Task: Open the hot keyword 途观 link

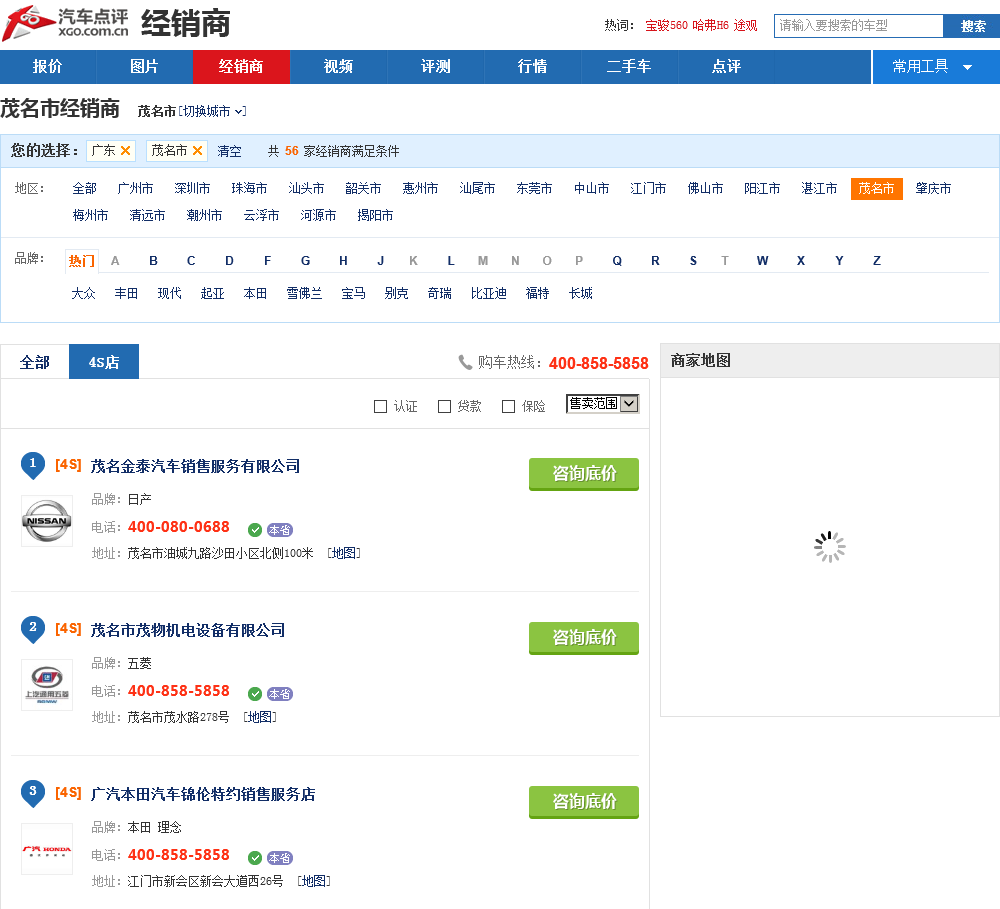Action: (x=746, y=26)
